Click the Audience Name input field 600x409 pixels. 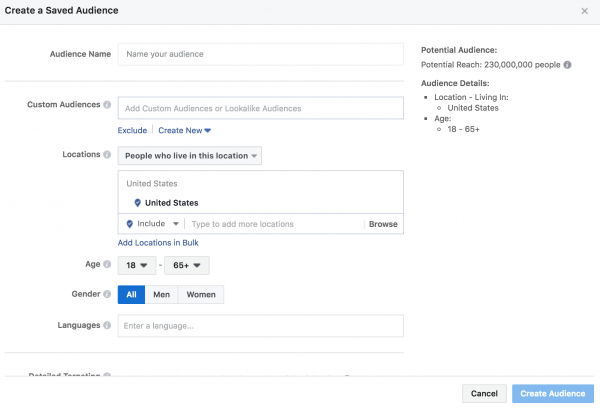(x=261, y=54)
